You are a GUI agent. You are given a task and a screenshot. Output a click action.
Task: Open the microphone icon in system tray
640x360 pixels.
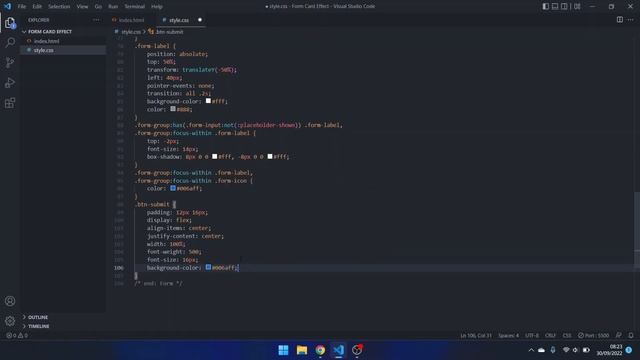(553, 350)
